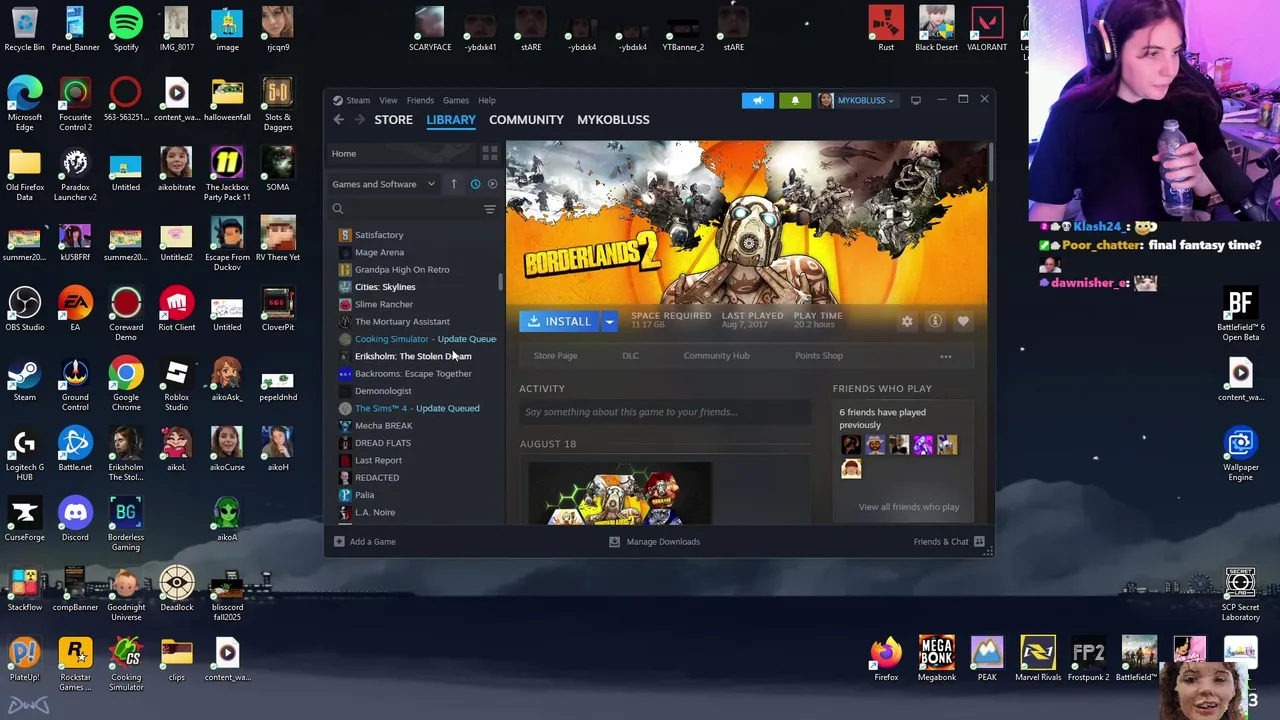Click View all friends who play
This screenshot has width=1280, height=720.
point(909,507)
